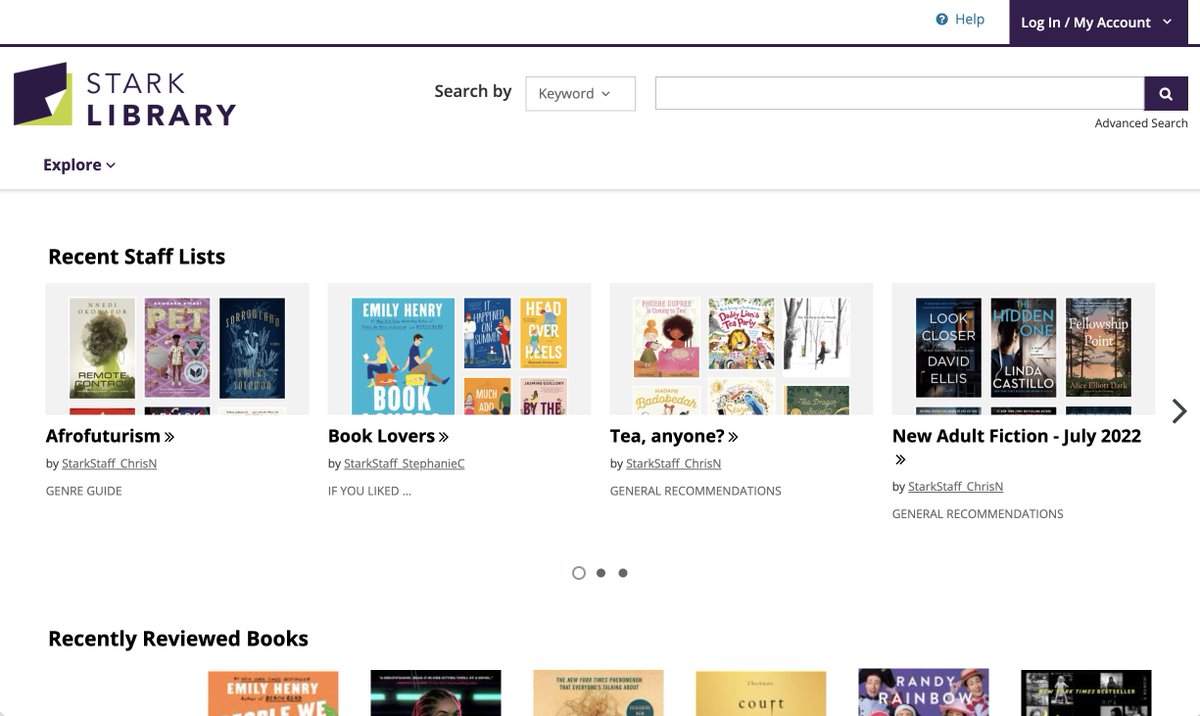The image size is (1200, 716).
Task: Click the Tea, anyone? covers thumbnail
Action: click(x=741, y=349)
